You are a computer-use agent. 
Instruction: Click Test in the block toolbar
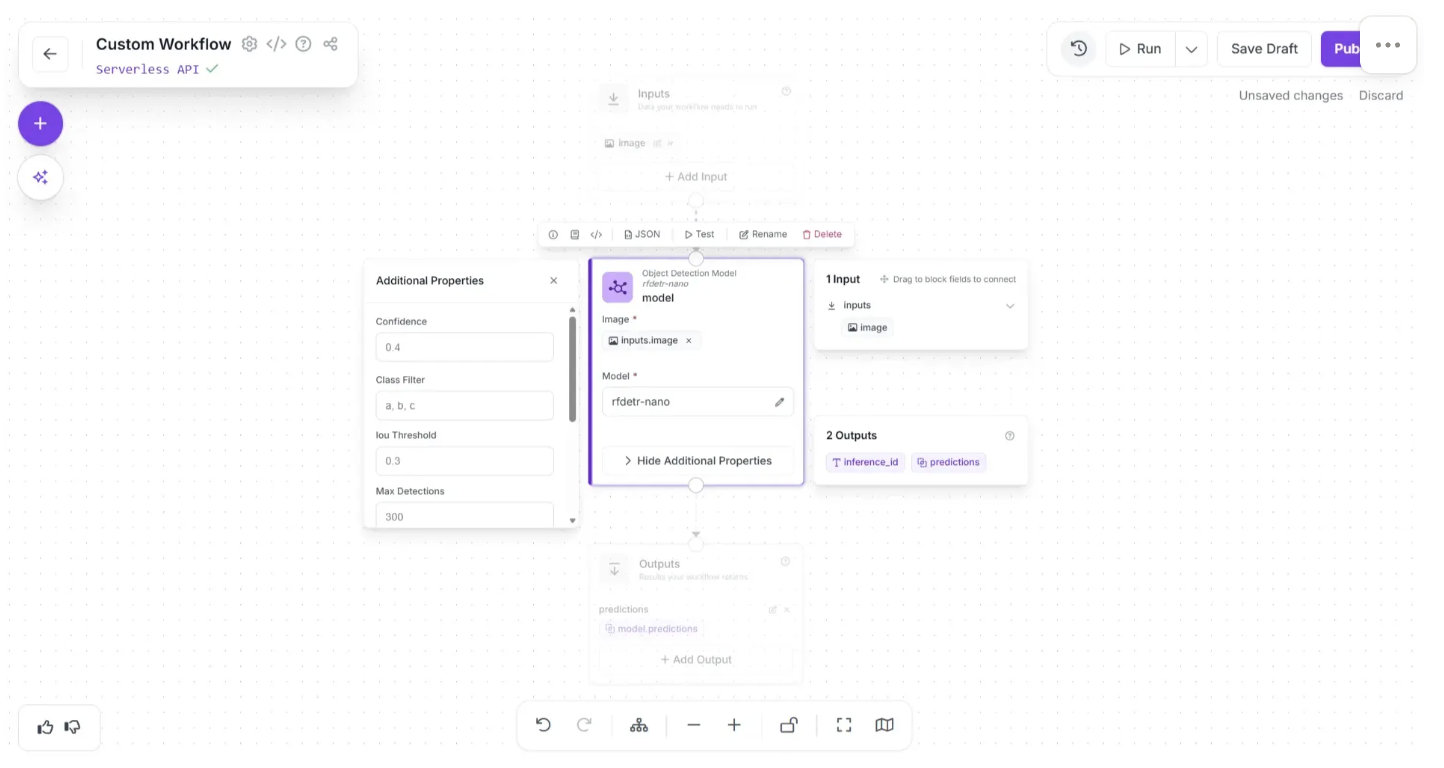(x=699, y=235)
